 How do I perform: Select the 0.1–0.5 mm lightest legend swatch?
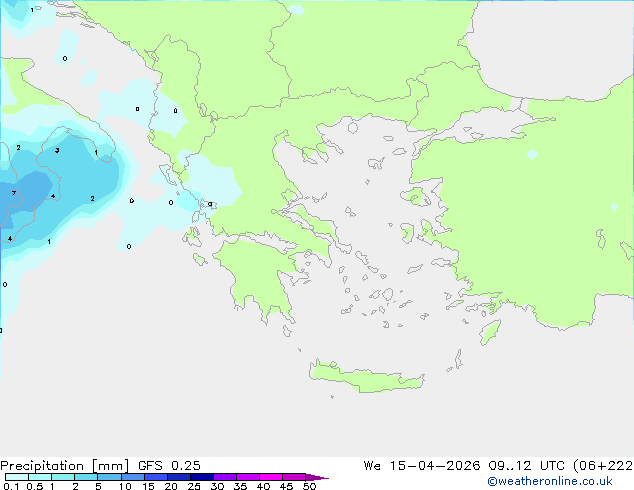(17, 477)
